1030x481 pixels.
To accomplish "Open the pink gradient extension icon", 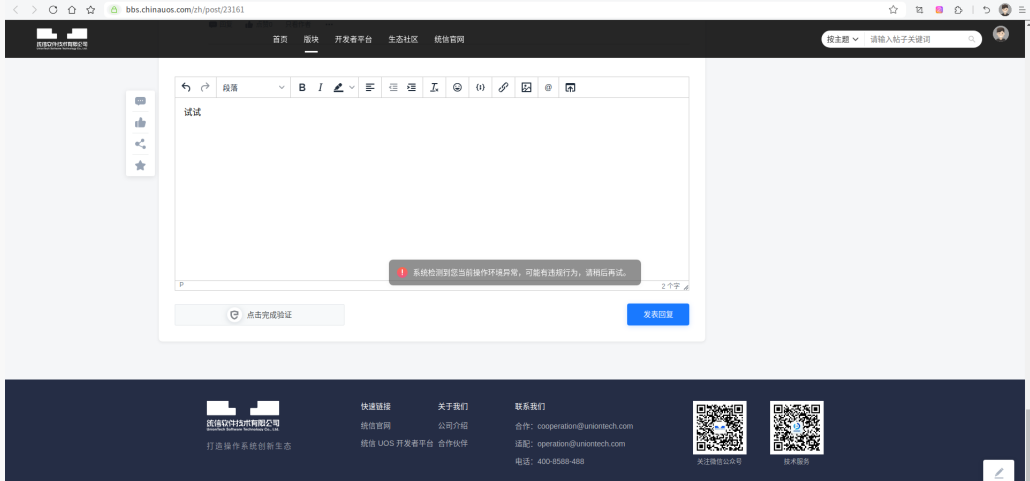I will [939, 10].
